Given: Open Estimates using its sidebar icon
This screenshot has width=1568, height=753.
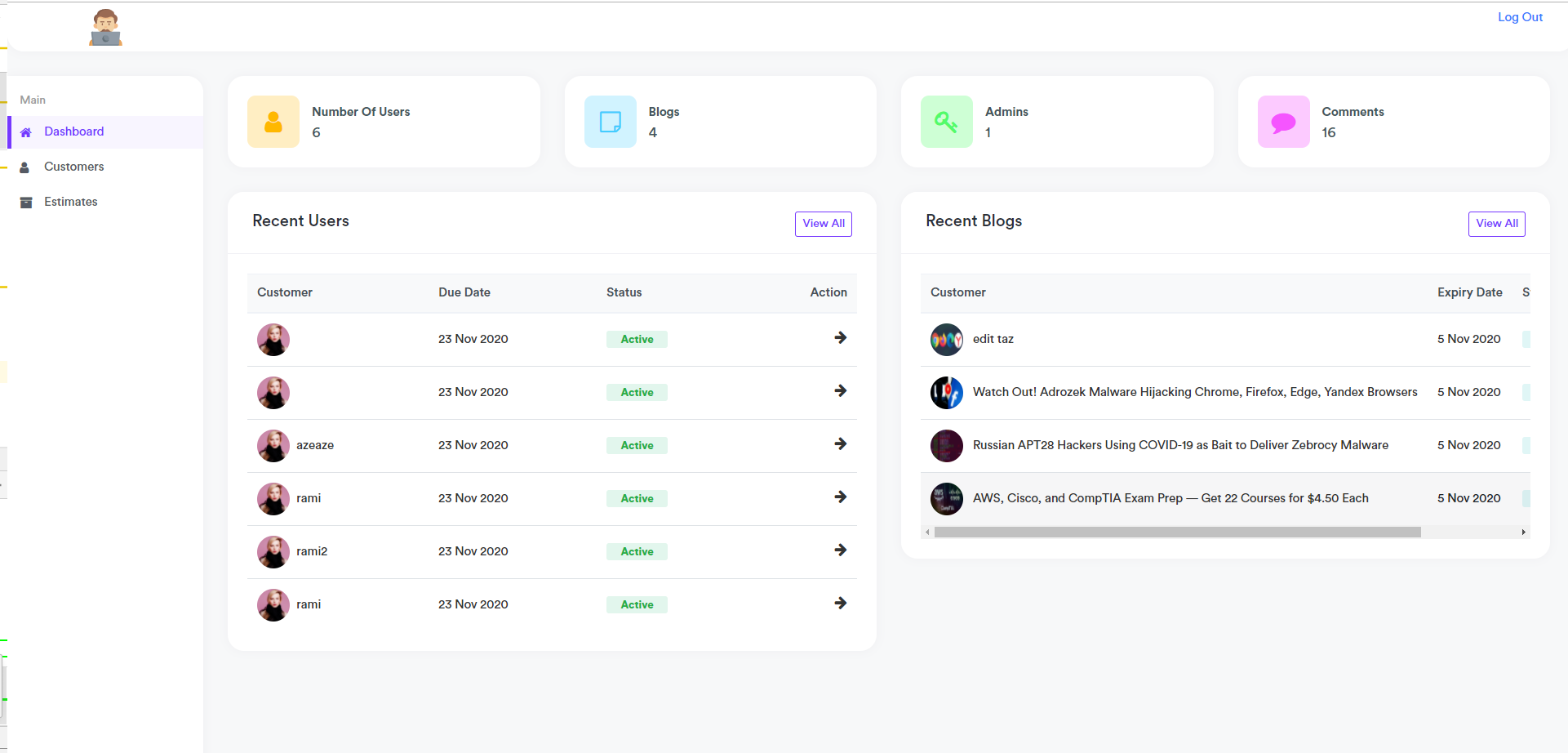Looking at the screenshot, I should coord(25,202).
